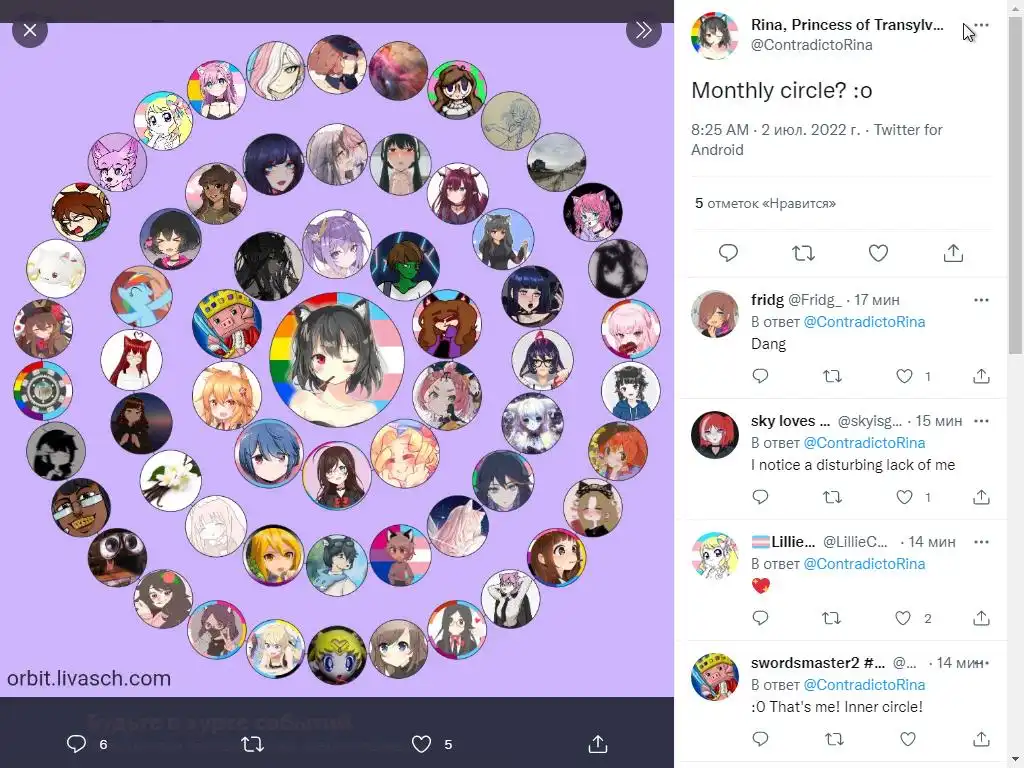Like the Monthly circle tweet in sidebar
Image resolution: width=1024 pixels, height=768 pixels.
coord(878,253)
